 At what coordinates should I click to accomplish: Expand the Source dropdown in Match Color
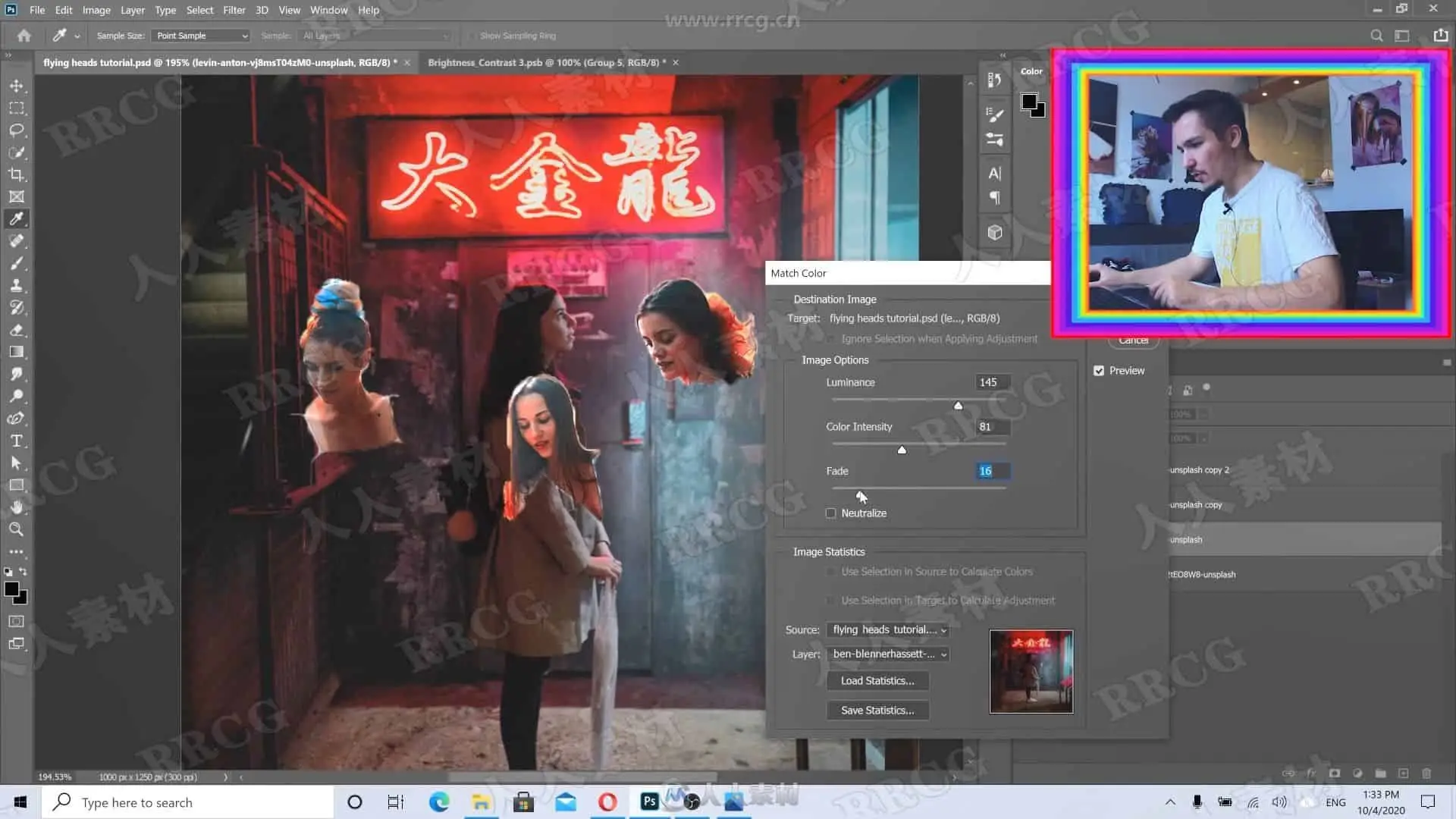coord(888,629)
